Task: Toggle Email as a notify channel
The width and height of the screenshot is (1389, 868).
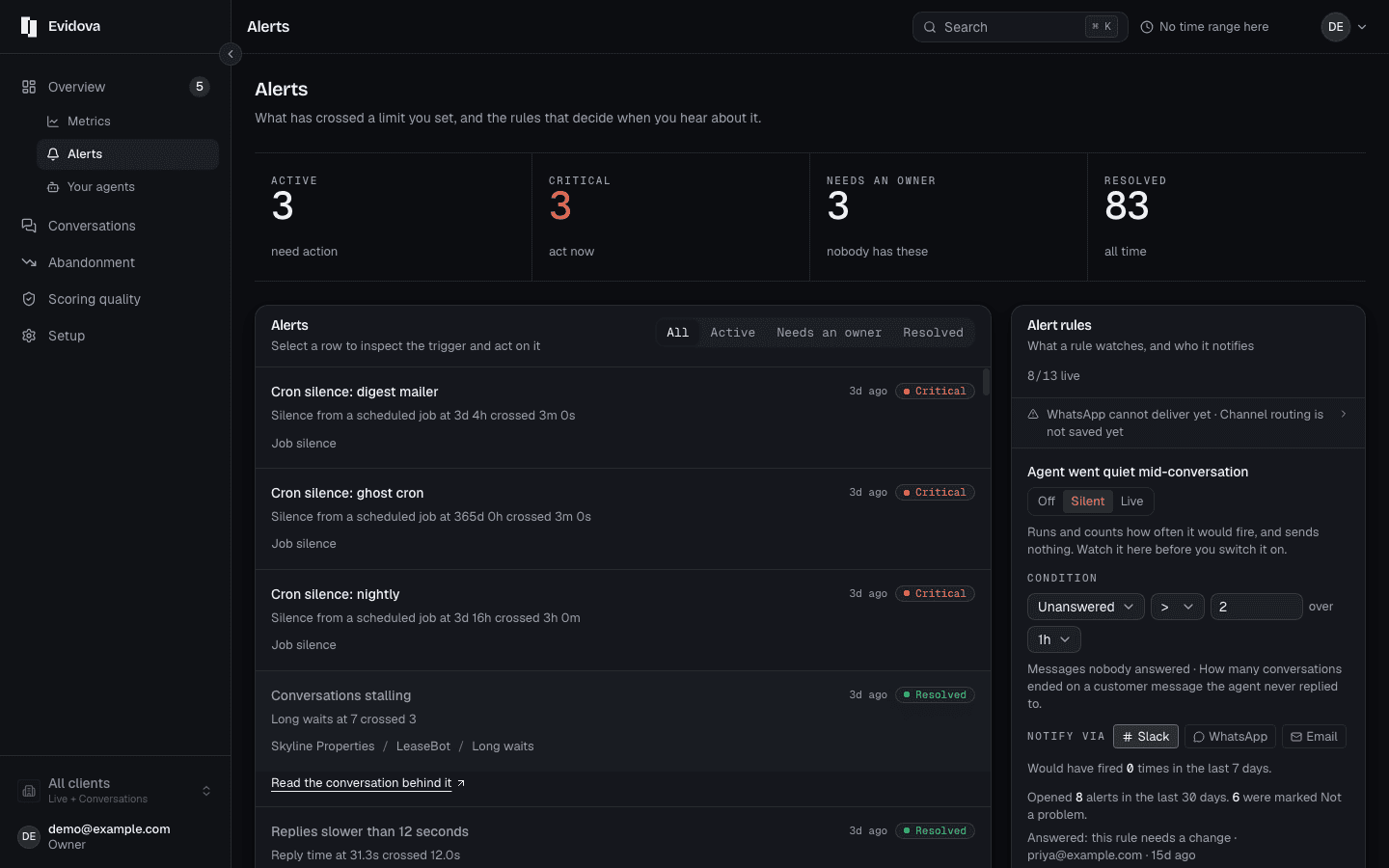Action: click(x=1314, y=737)
